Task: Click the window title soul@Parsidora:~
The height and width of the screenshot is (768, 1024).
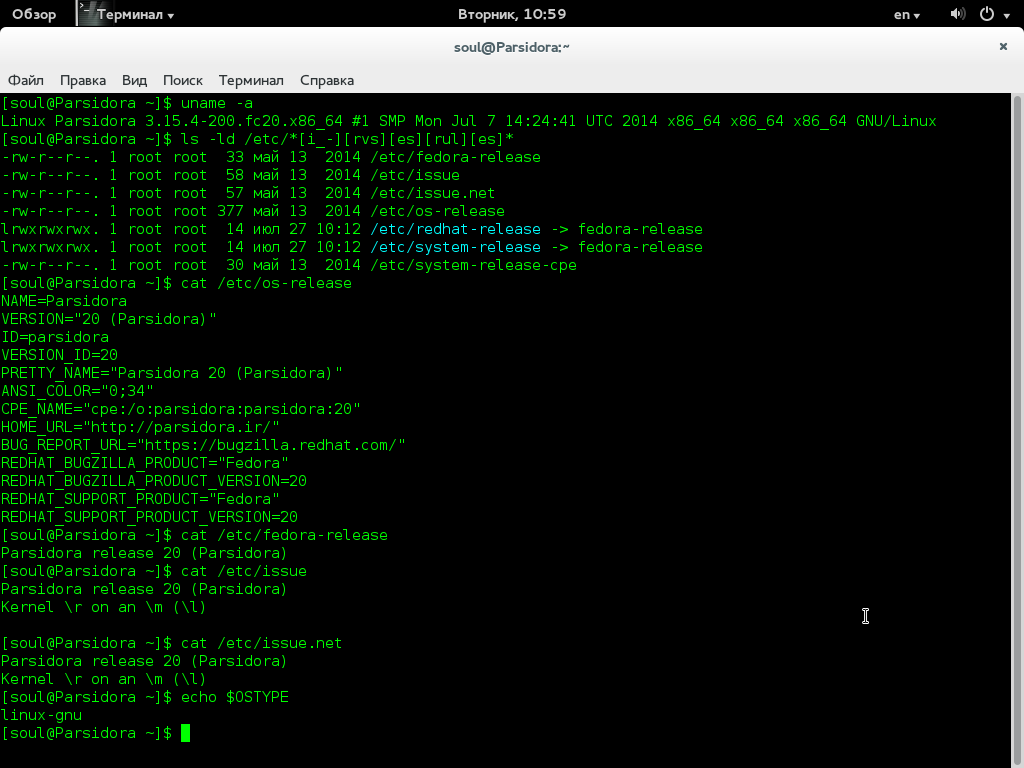Action: (x=512, y=47)
